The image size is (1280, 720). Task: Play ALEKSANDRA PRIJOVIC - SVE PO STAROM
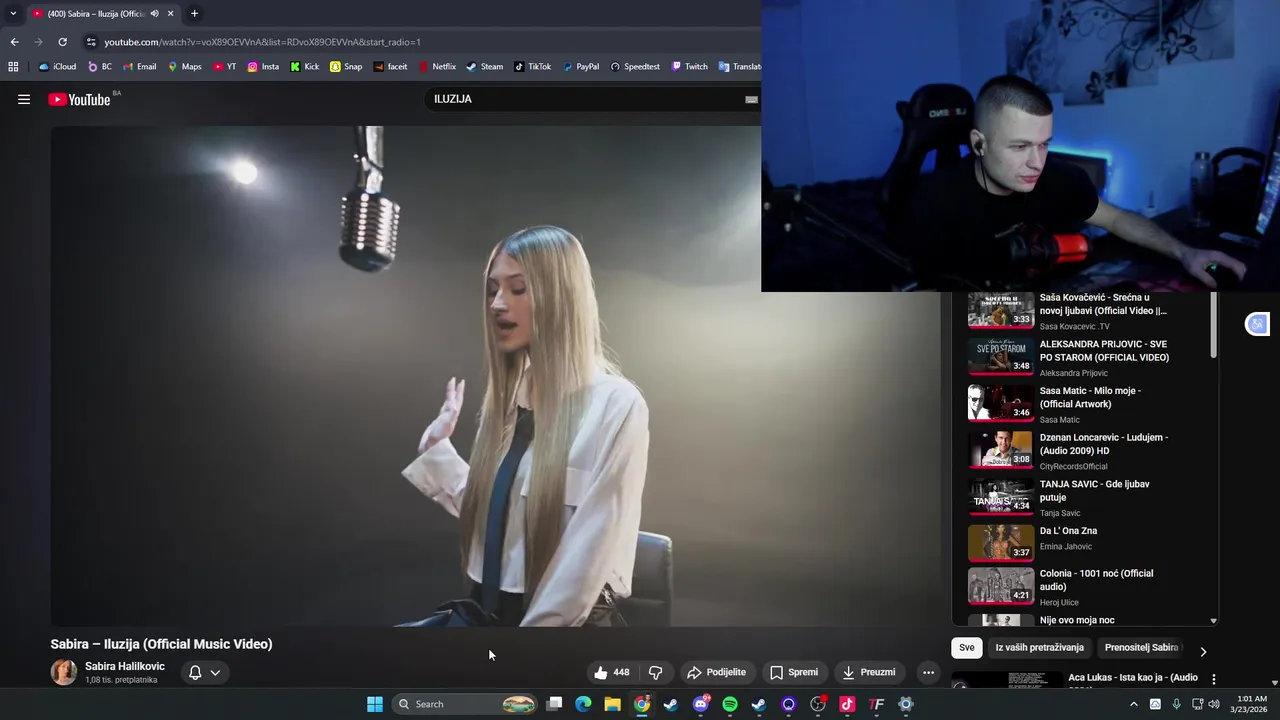pyautogui.click(x=1085, y=357)
